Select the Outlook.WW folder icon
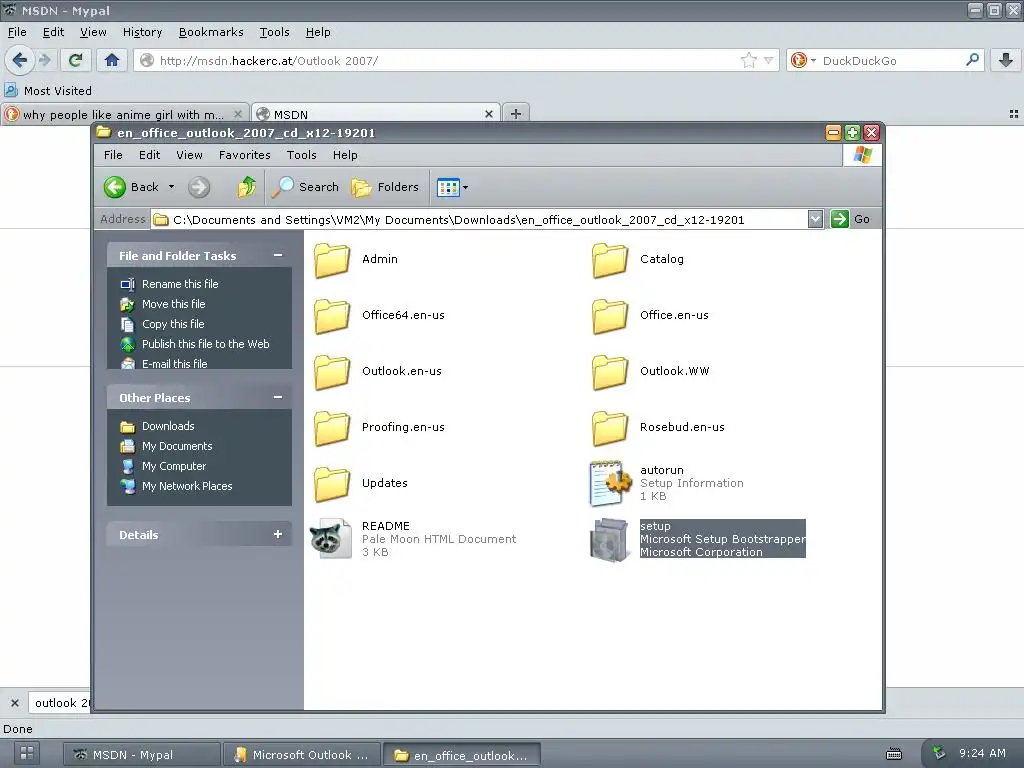This screenshot has height=768, width=1024. point(610,372)
